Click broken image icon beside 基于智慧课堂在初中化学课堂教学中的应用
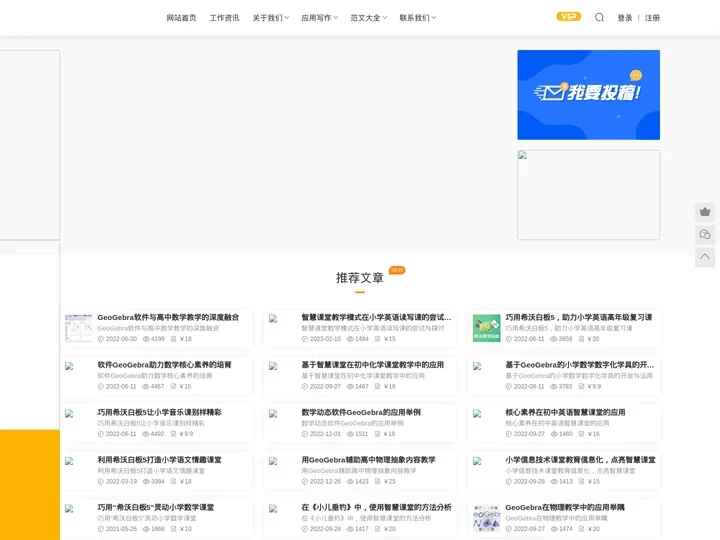 (x=273, y=366)
